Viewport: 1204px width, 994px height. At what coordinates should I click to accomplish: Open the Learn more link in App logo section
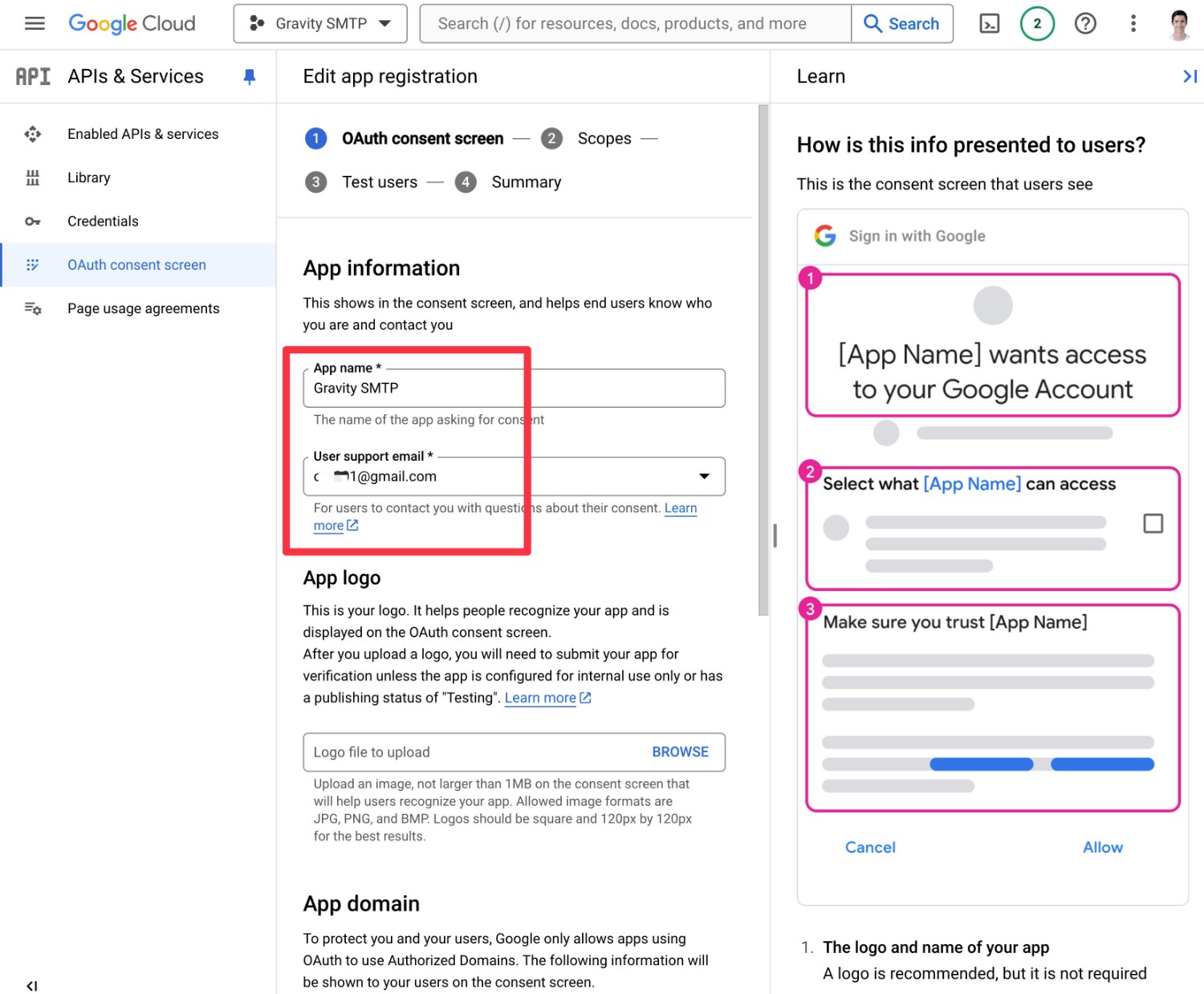pyautogui.click(x=547, y=698)
